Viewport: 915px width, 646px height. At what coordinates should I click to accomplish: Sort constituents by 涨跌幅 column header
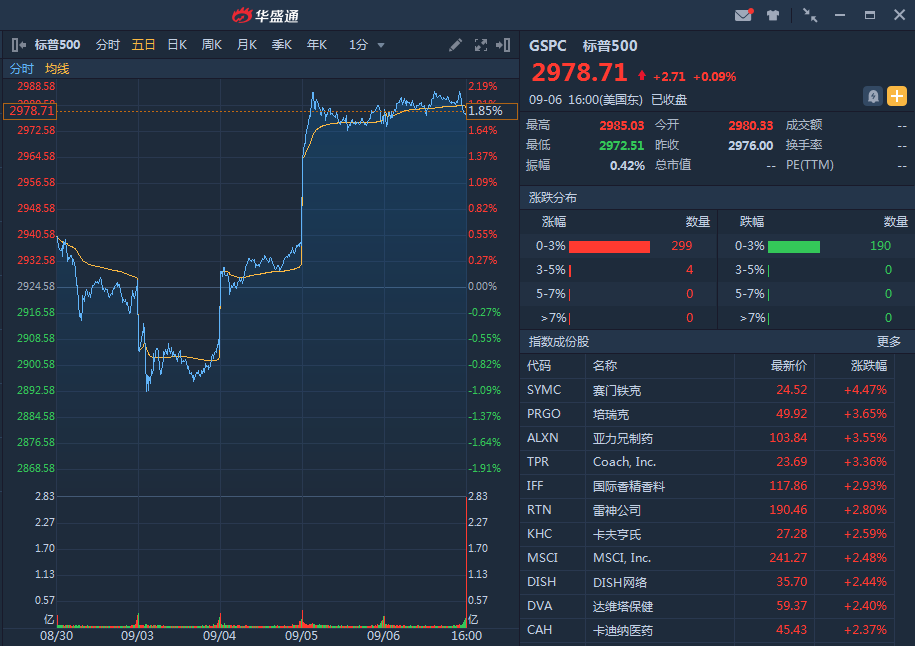(869, 366)
